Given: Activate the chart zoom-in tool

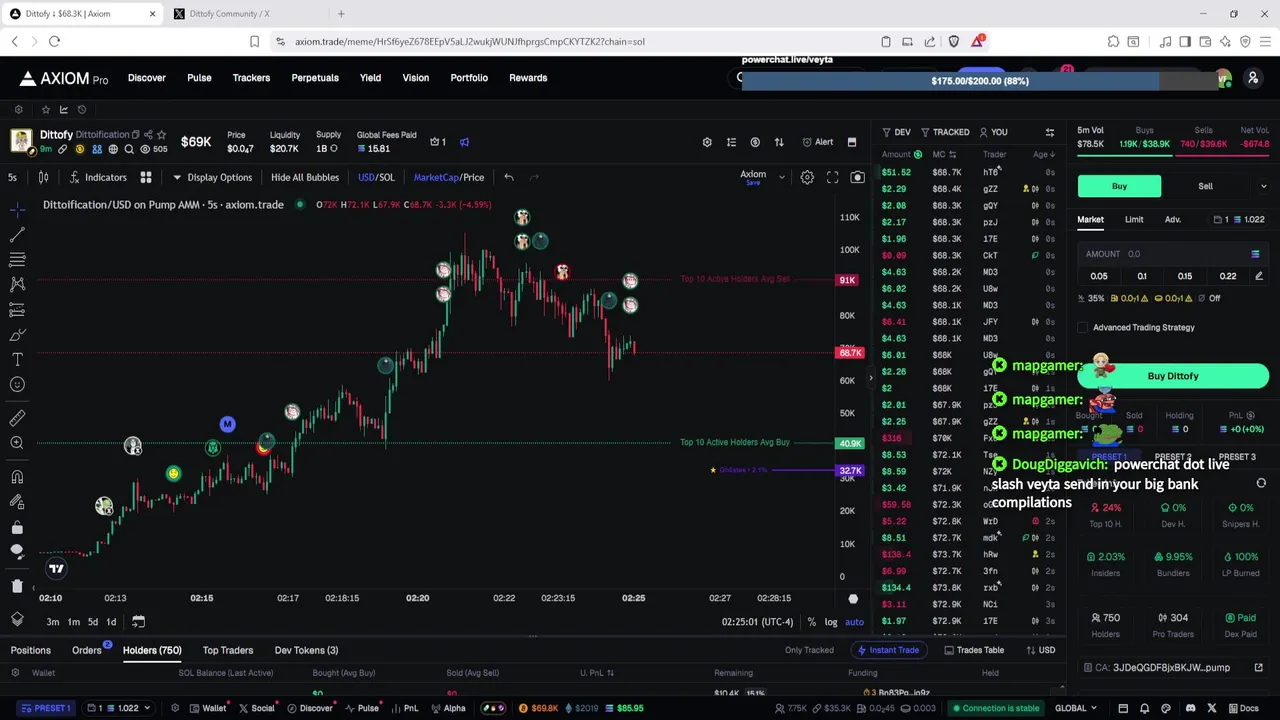Looking at the screenshot, I should (17, 443).
